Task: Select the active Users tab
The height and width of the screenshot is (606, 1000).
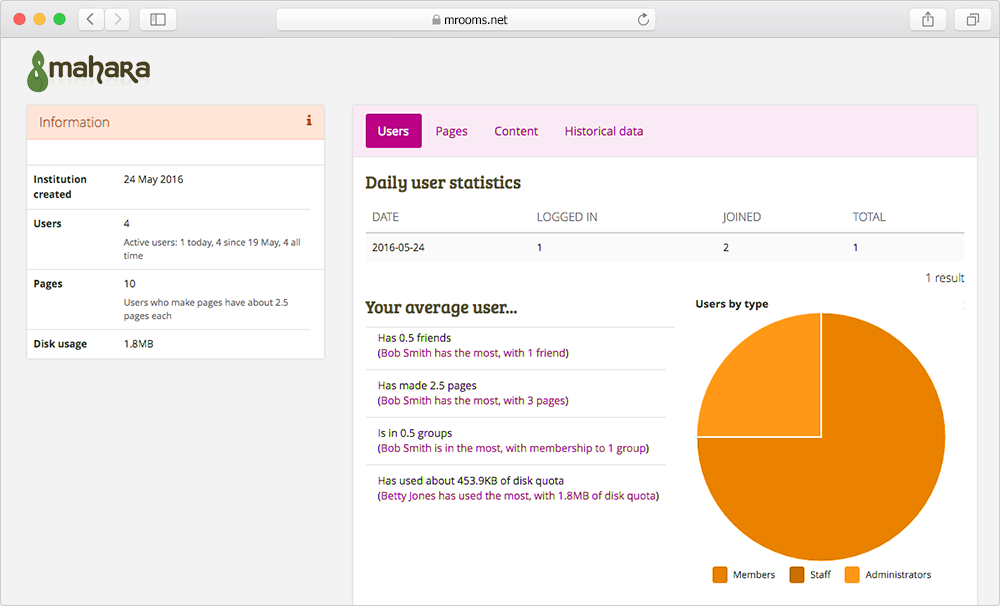Action: pos(393,131)
